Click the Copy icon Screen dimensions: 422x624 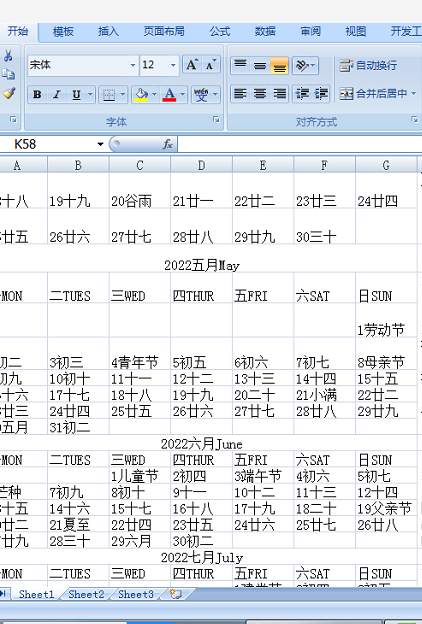pyautogui.click(x=8, y=74)
